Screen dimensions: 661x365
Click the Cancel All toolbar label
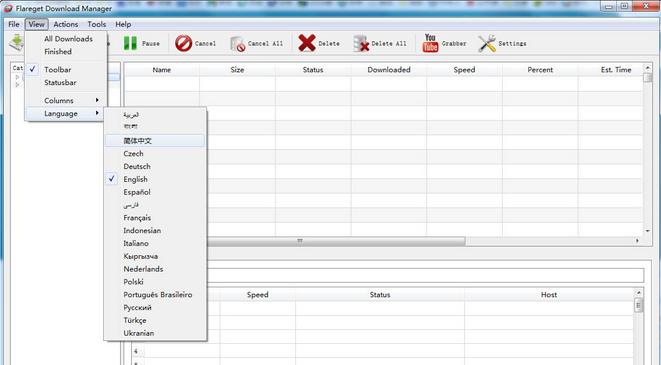pos(265,43)
